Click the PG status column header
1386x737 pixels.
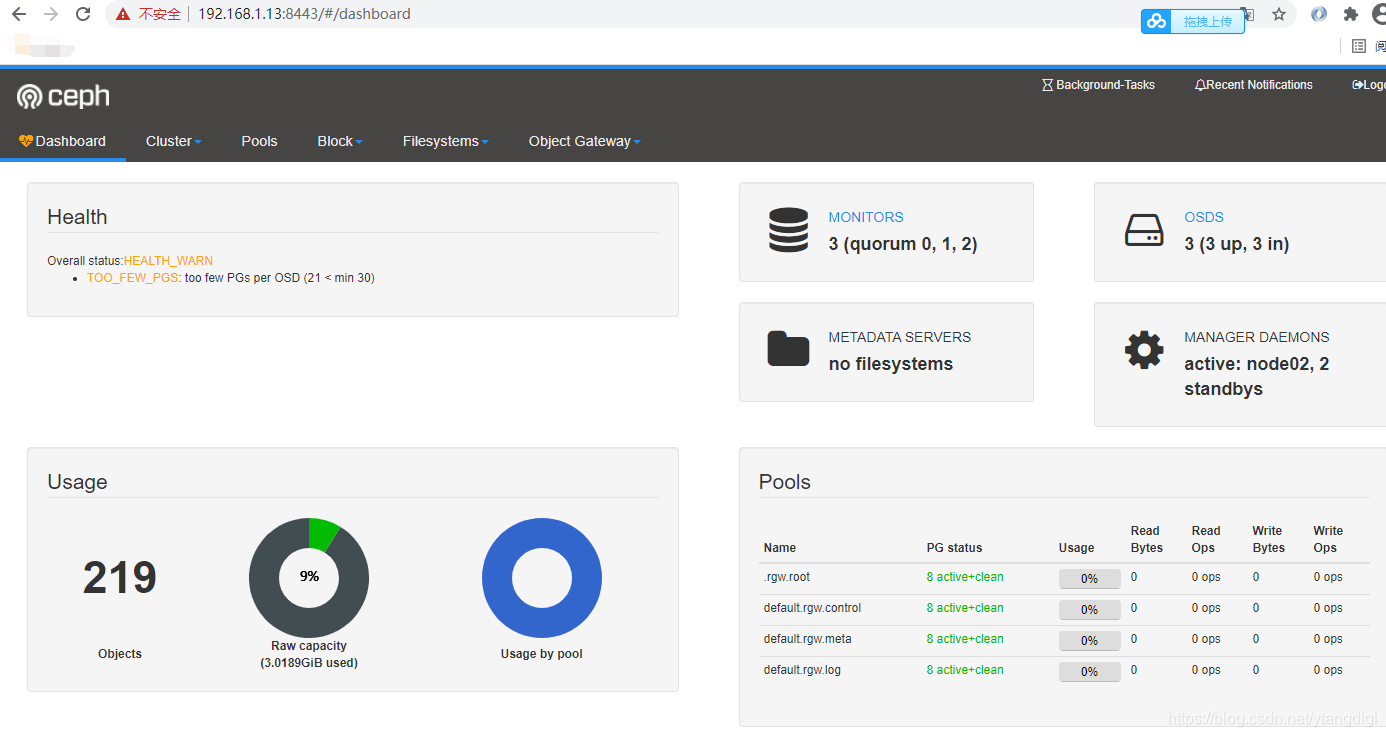(x=954, y=548)
